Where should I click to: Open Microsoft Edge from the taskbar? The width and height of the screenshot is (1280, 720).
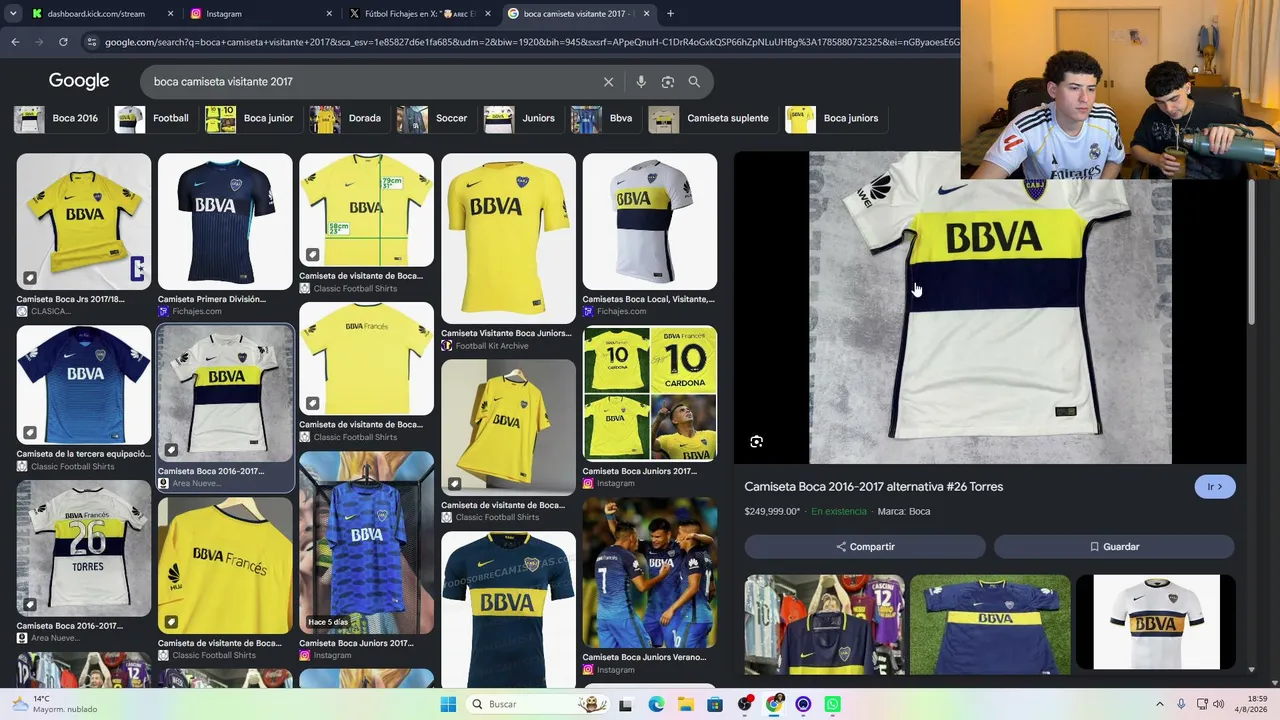click(656, 704)
